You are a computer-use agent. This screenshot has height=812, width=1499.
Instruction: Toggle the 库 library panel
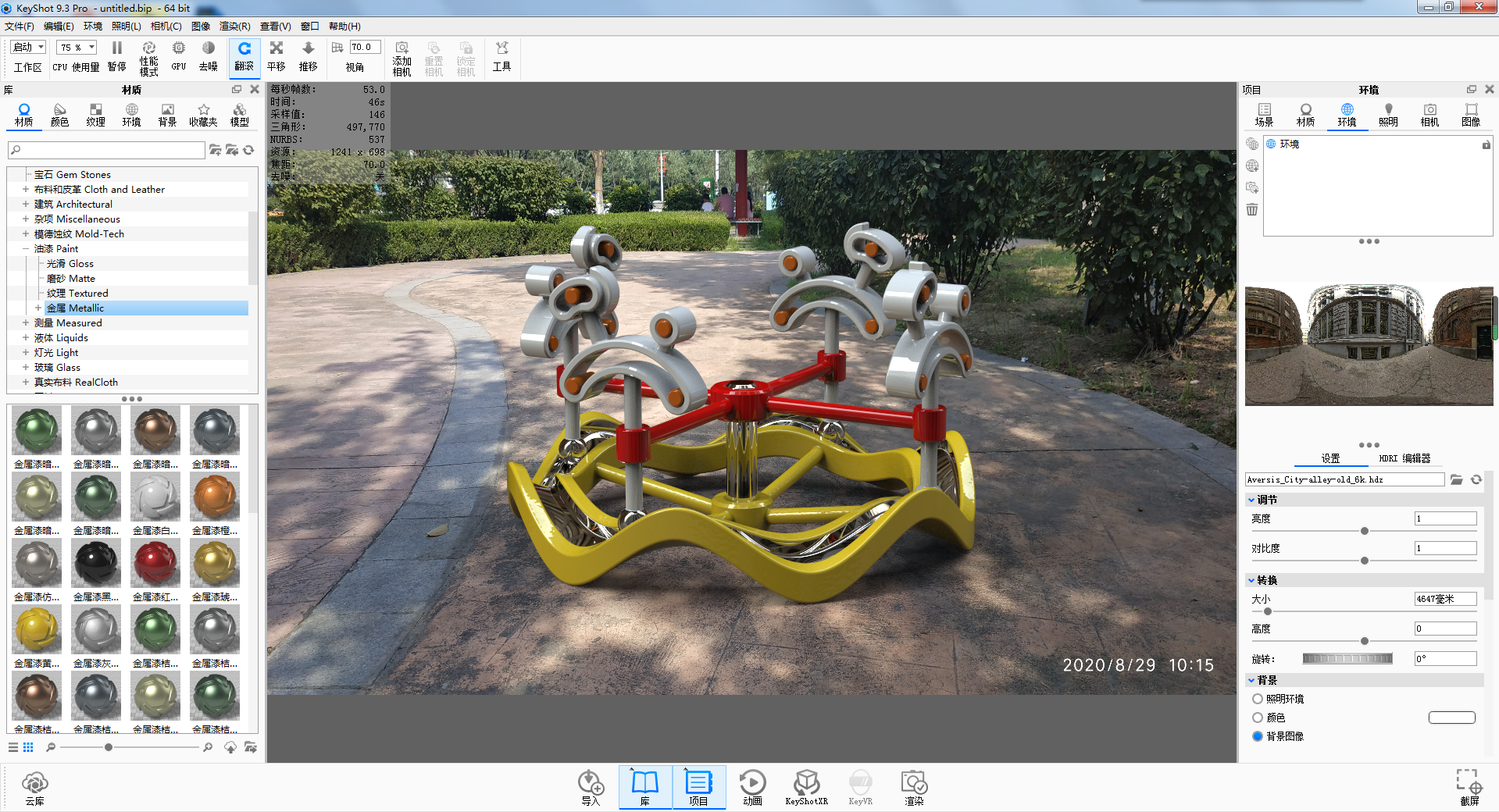[645, 788]
